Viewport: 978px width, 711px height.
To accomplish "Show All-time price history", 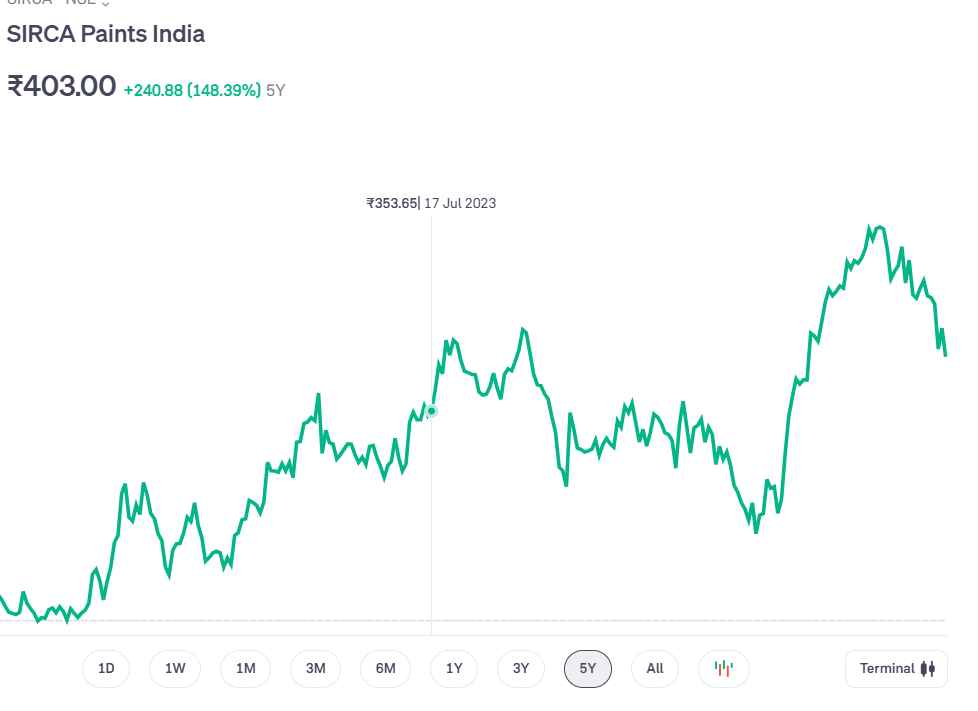I will click(x=655, y=668).
